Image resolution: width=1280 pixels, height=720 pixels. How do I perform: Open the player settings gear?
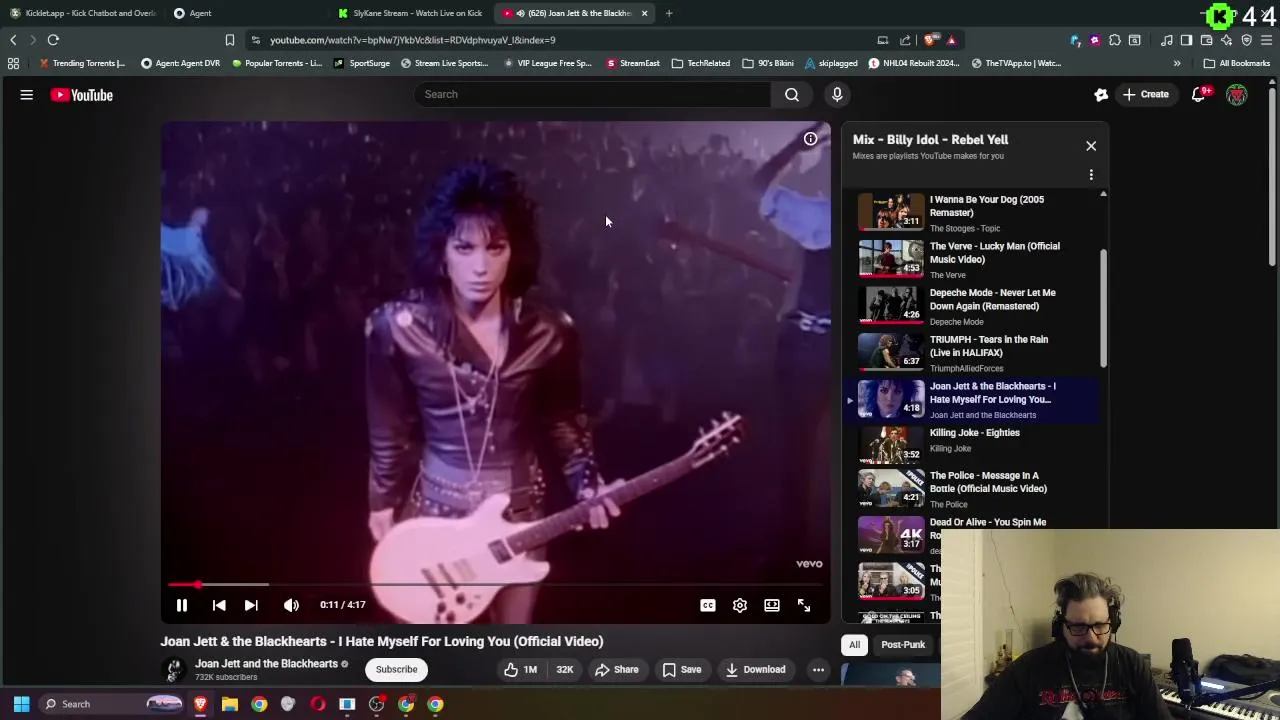(x=740, y=605)
